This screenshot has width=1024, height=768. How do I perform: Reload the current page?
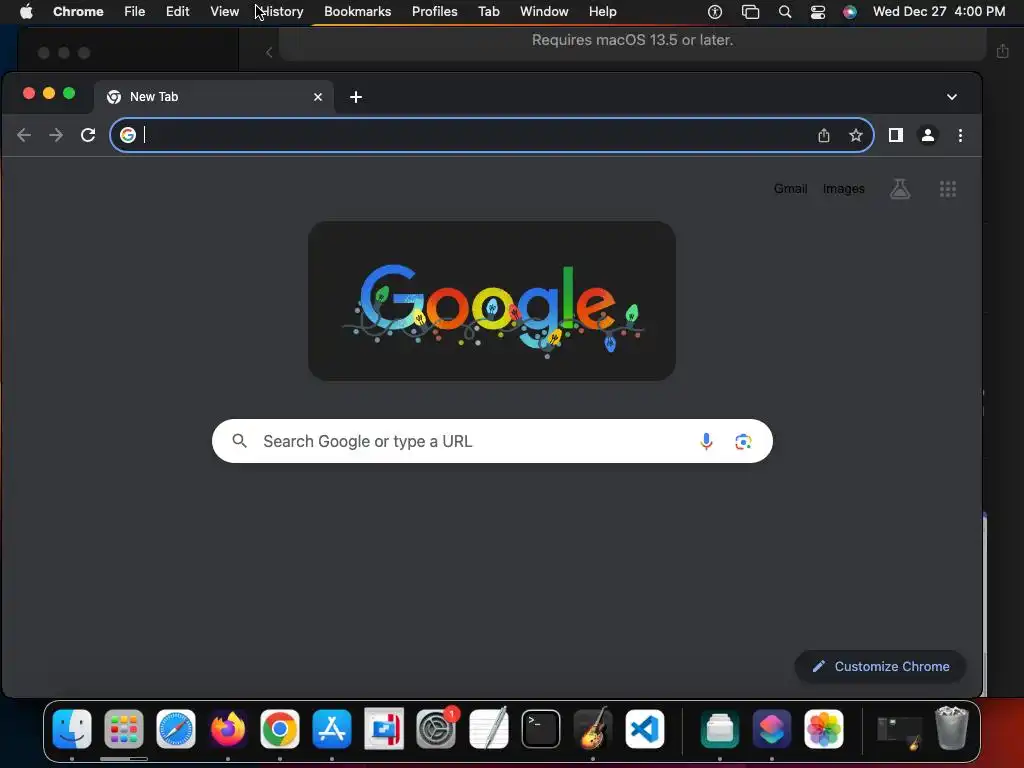(x=88, y=135)
